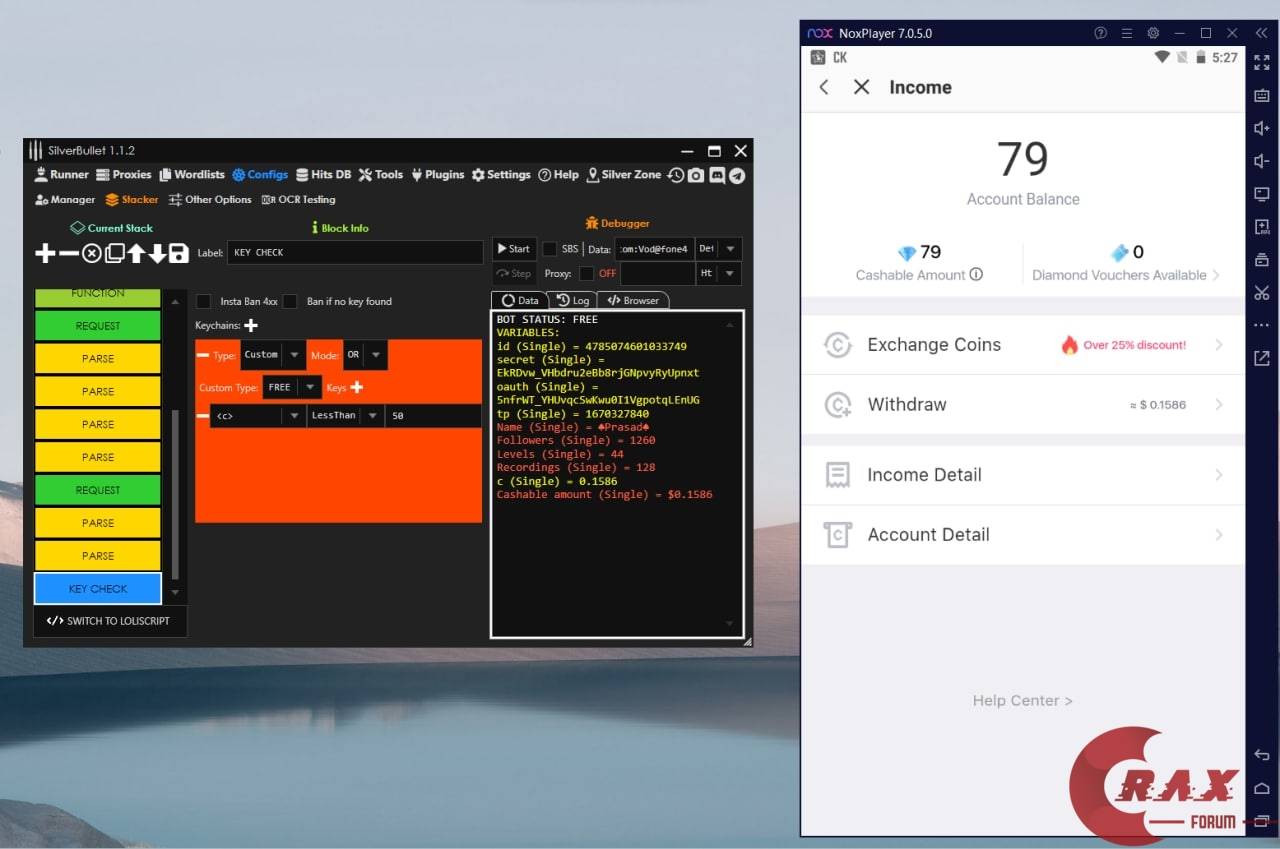Take a screenshot with SilverBullet's camera icon
1280x849 pixels.
[x=696, y=175]
